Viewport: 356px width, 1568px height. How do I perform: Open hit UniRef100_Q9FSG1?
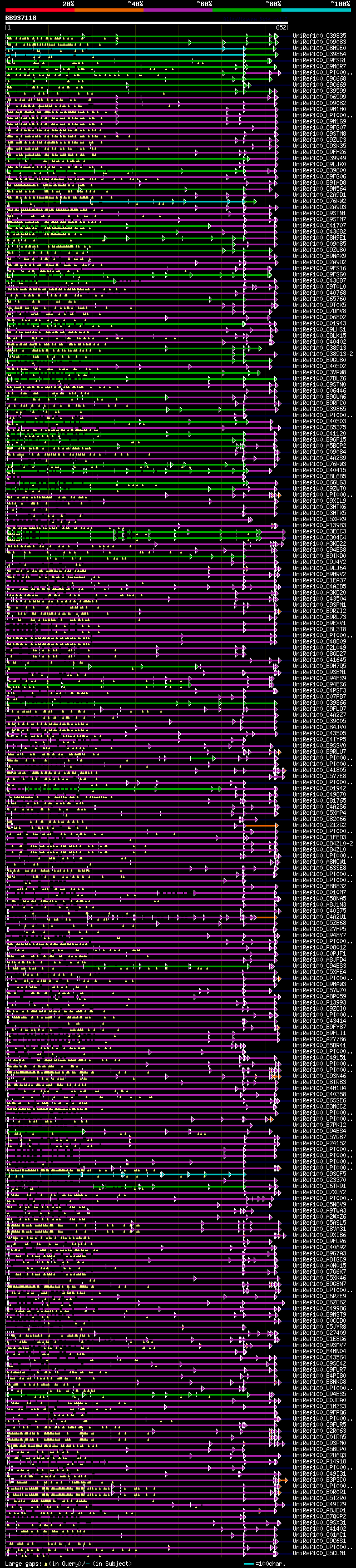[x=319, y=60]
